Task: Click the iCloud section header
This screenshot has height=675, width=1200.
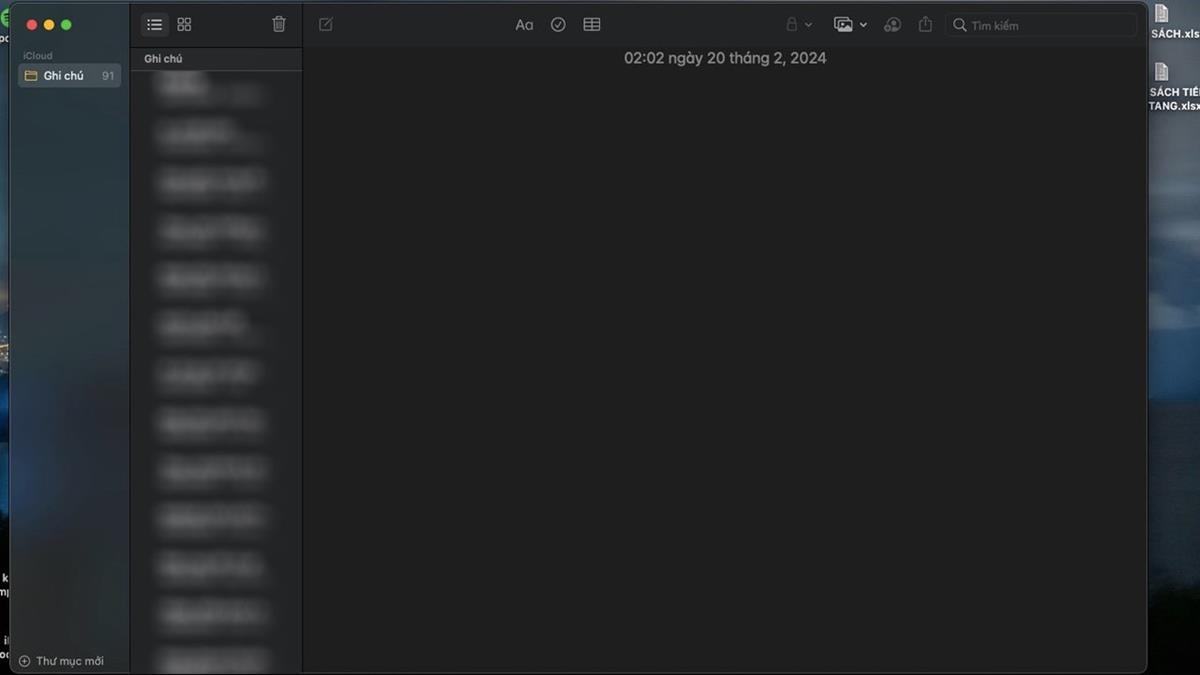Action: pos(38,56)
